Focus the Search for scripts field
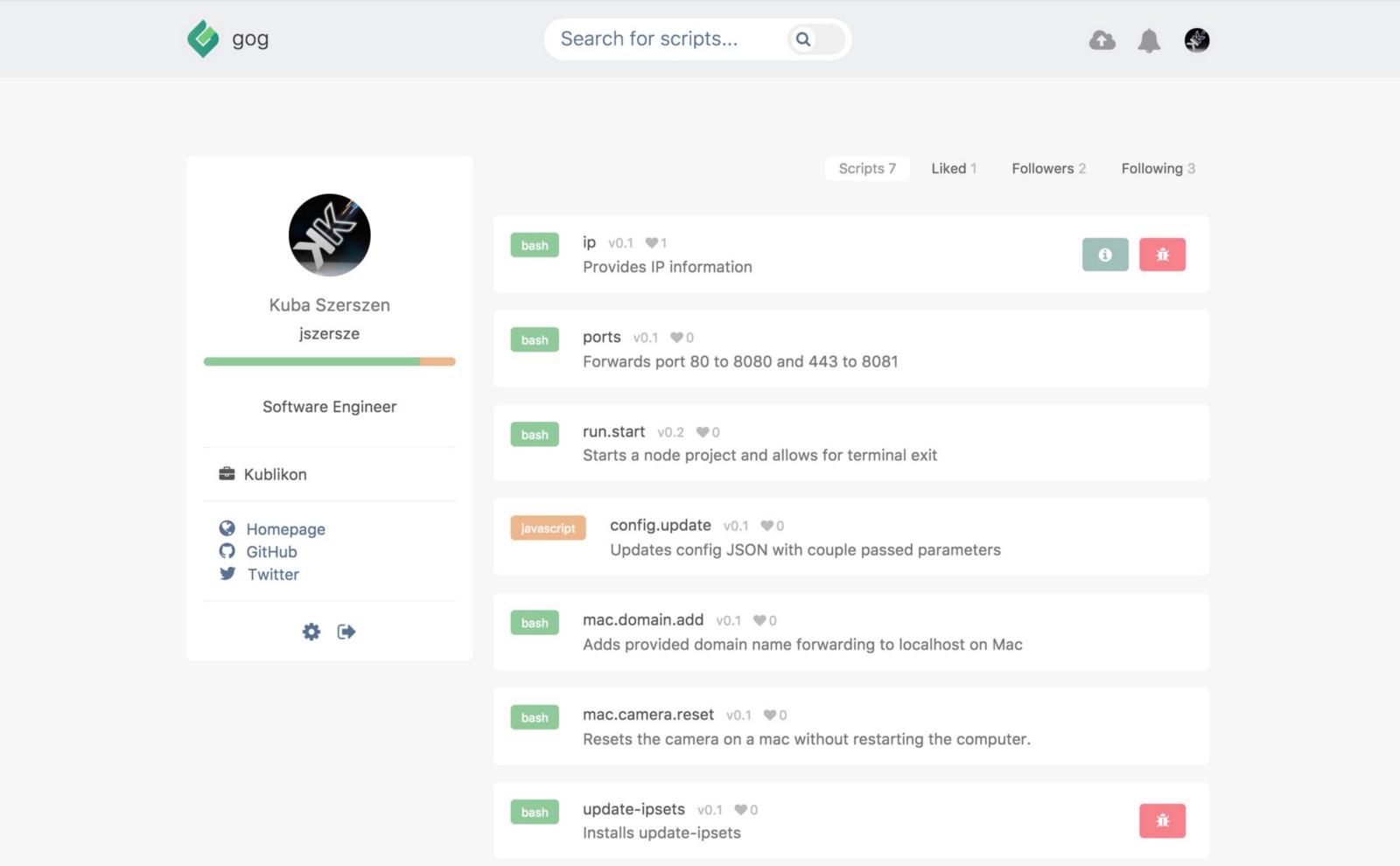1400x866 pixels. tap(665, 39)
